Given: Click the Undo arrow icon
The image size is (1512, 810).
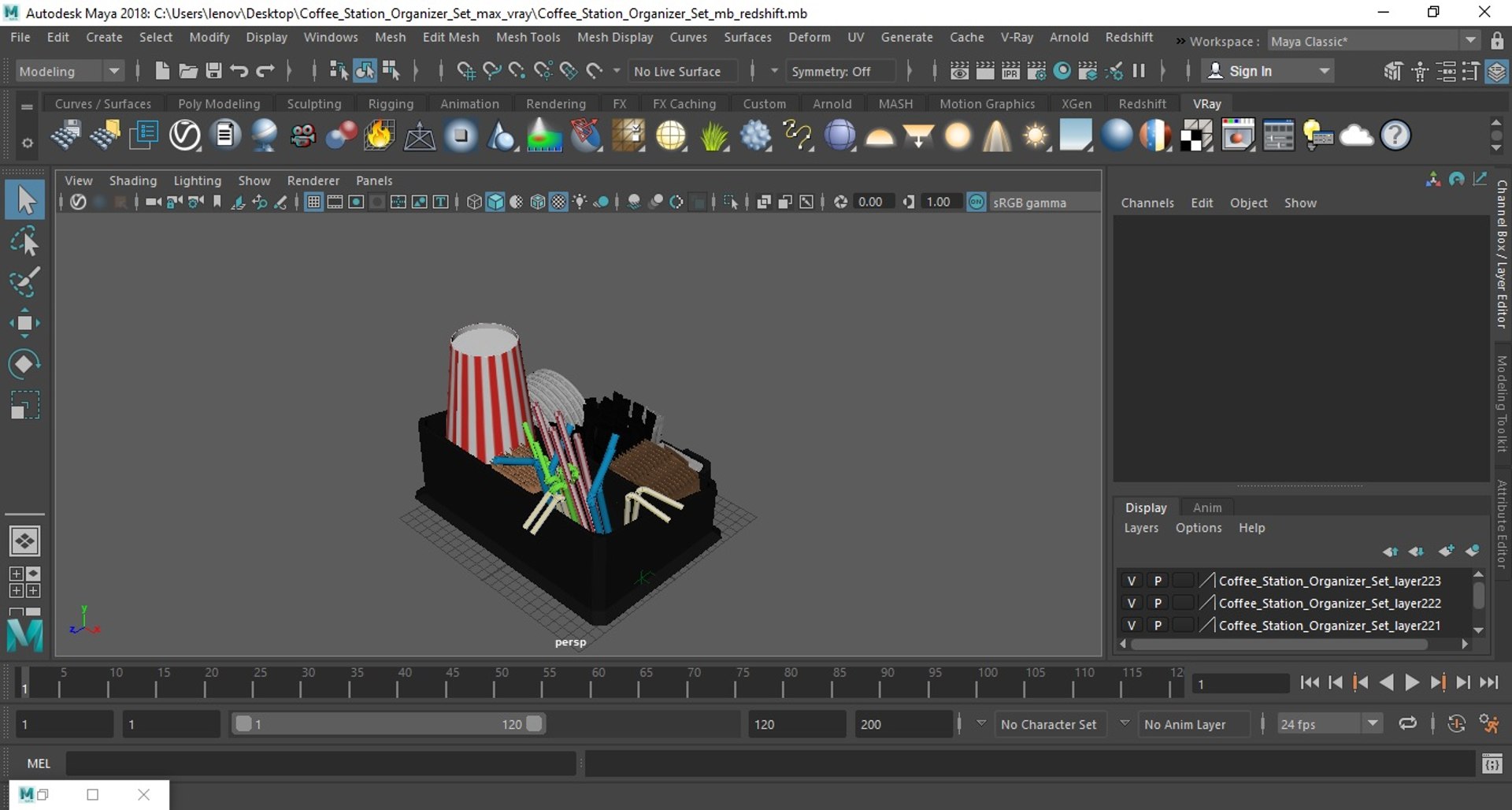Looking at the screenshot, I should tap(239, 71).
